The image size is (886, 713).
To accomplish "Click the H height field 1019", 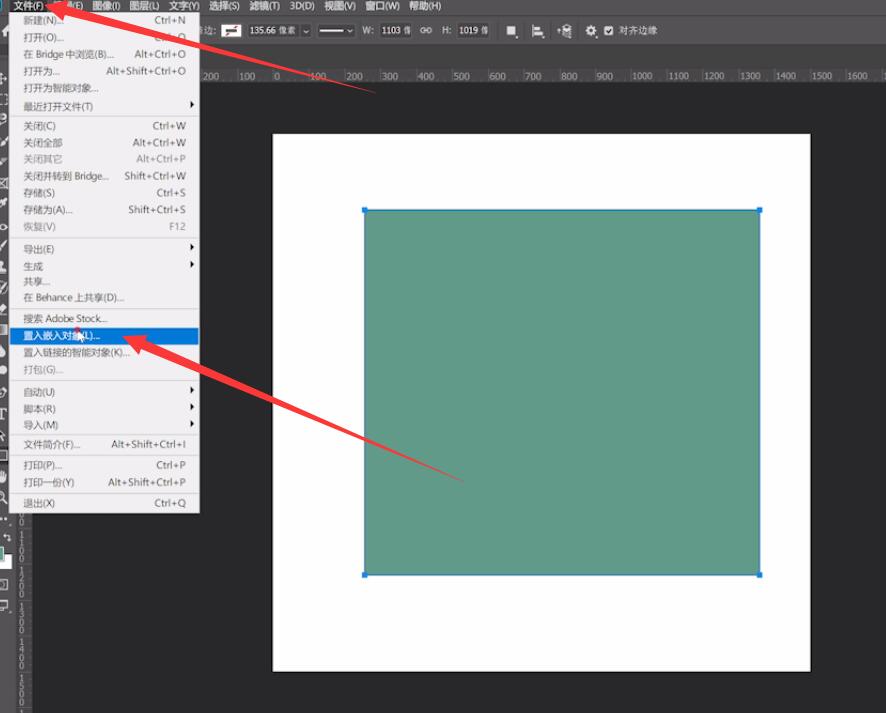I will [x=473, y=31].
